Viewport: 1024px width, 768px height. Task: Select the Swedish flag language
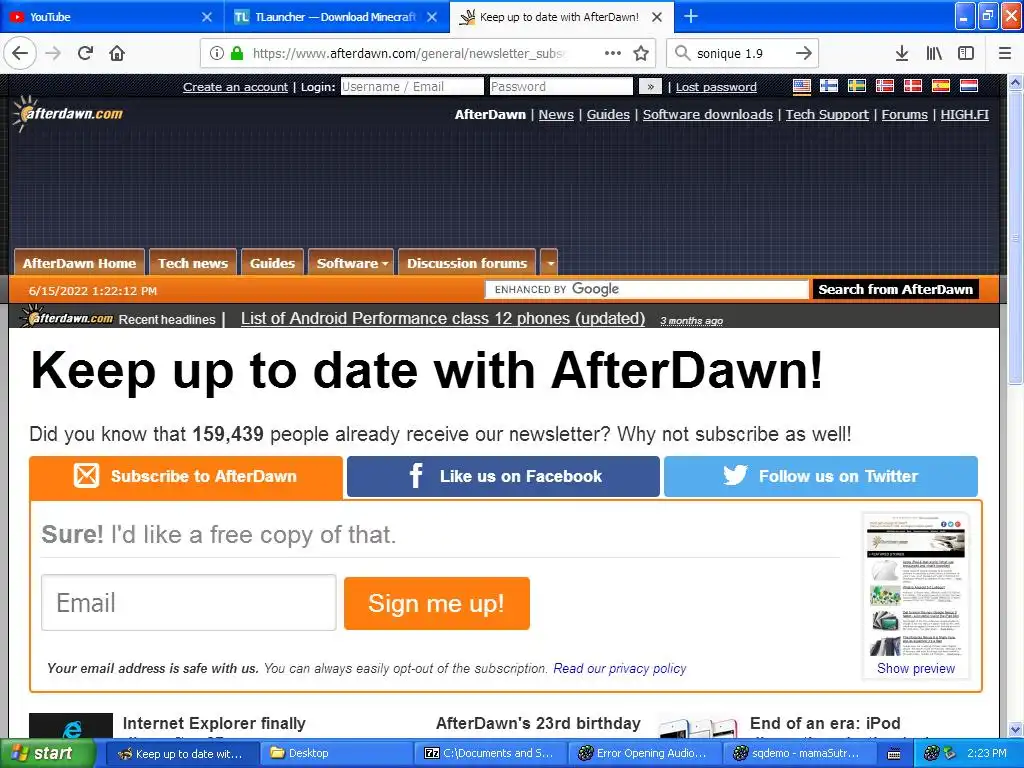857,86
